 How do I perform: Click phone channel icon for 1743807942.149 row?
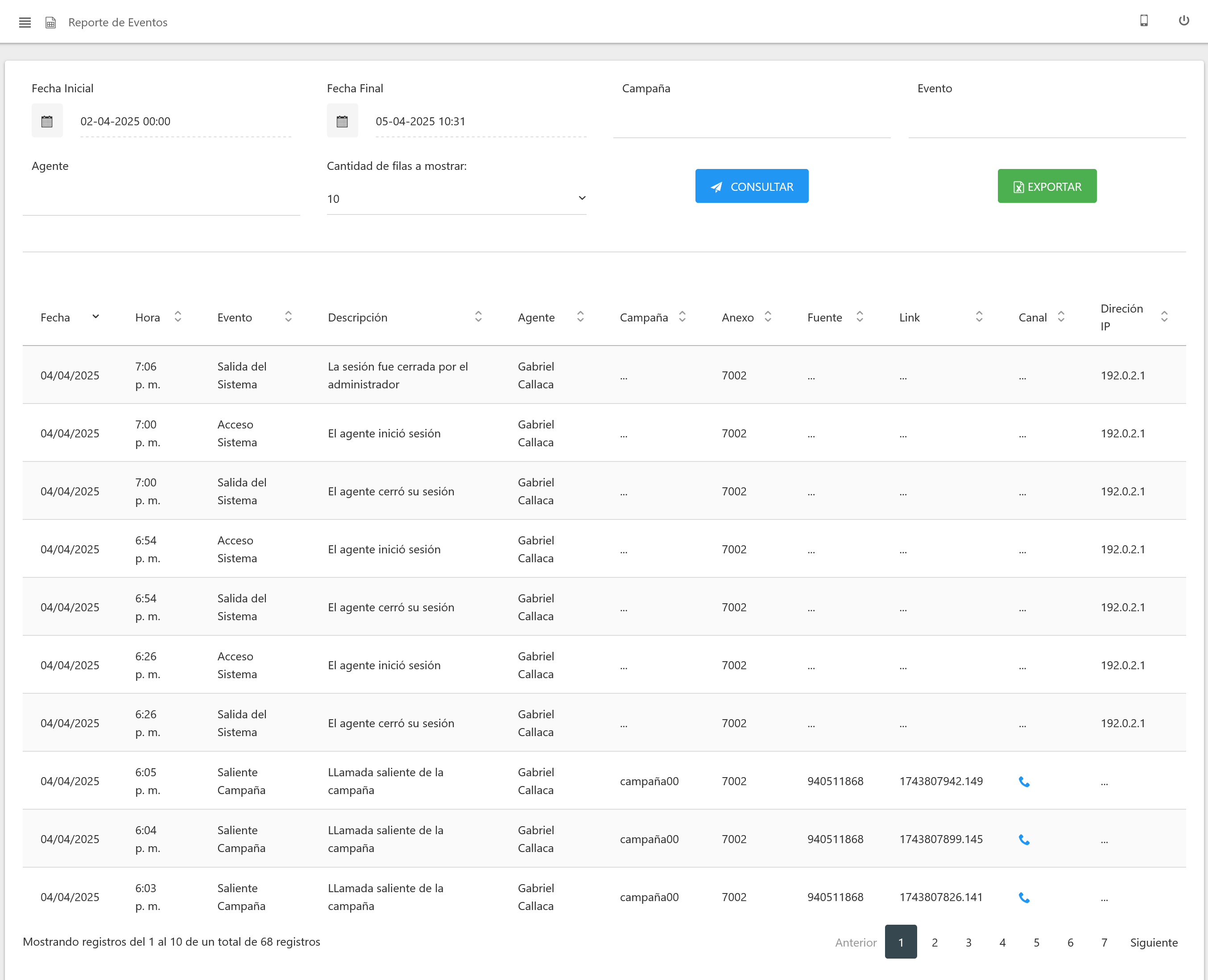pos(1024,782)
